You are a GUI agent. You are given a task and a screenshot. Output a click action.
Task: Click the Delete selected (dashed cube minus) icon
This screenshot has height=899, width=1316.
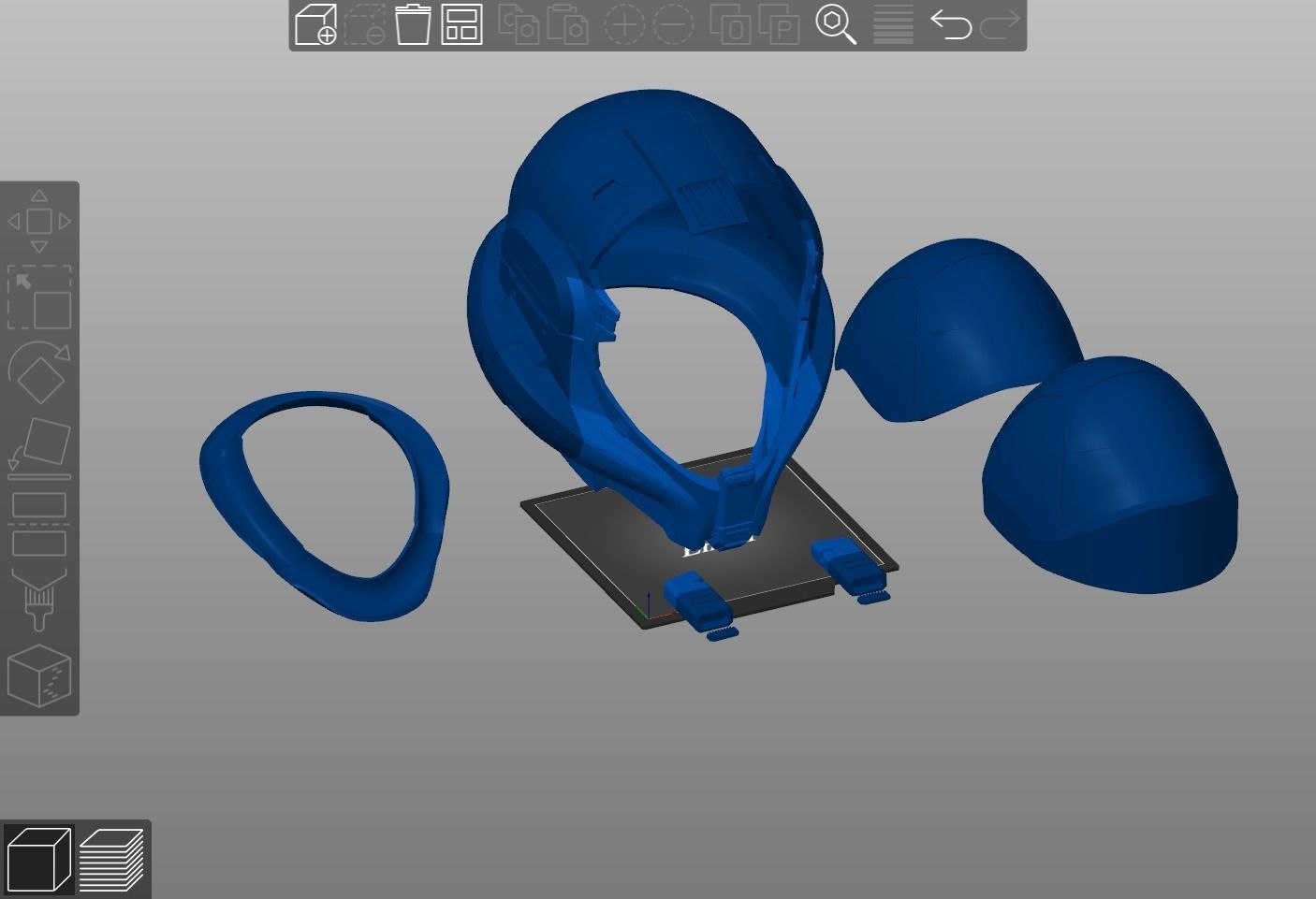tap(364, 24)
